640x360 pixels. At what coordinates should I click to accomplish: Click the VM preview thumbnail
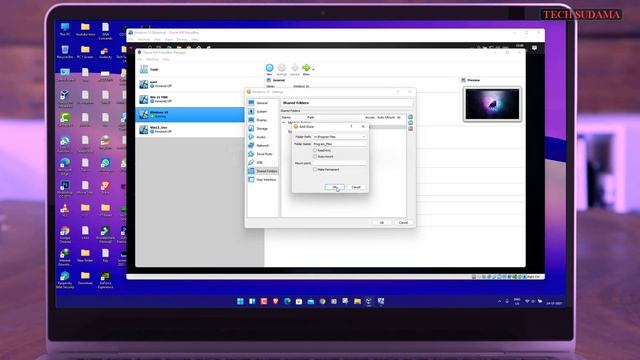click(492, 104)
